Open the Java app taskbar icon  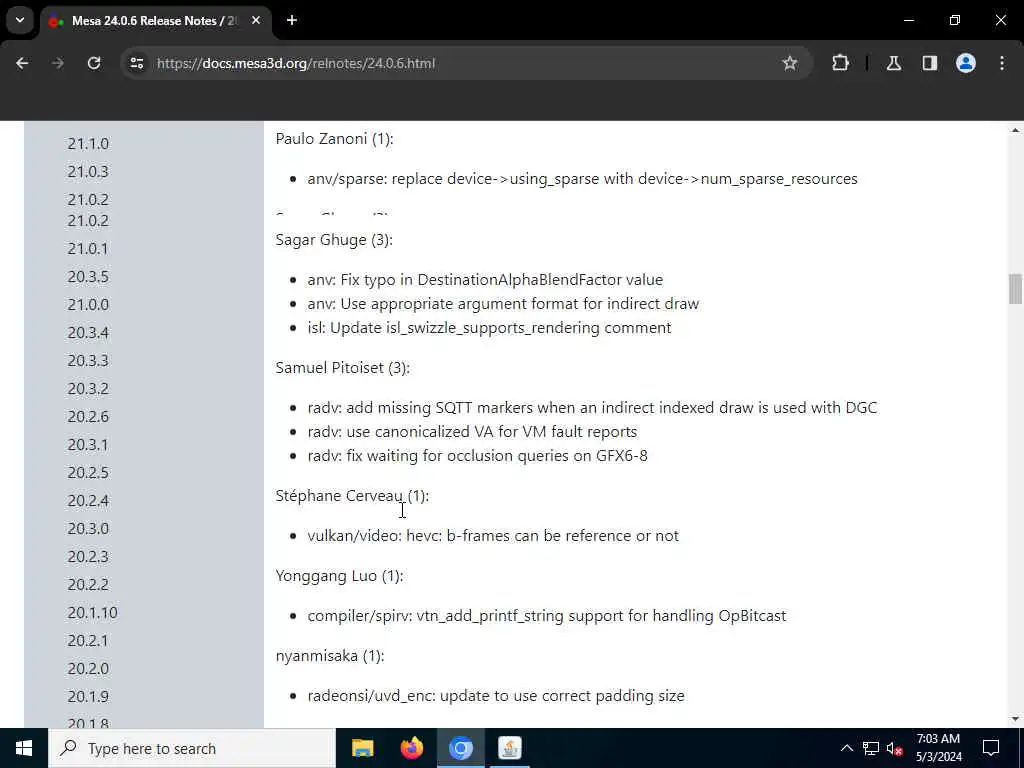point(509,748)
